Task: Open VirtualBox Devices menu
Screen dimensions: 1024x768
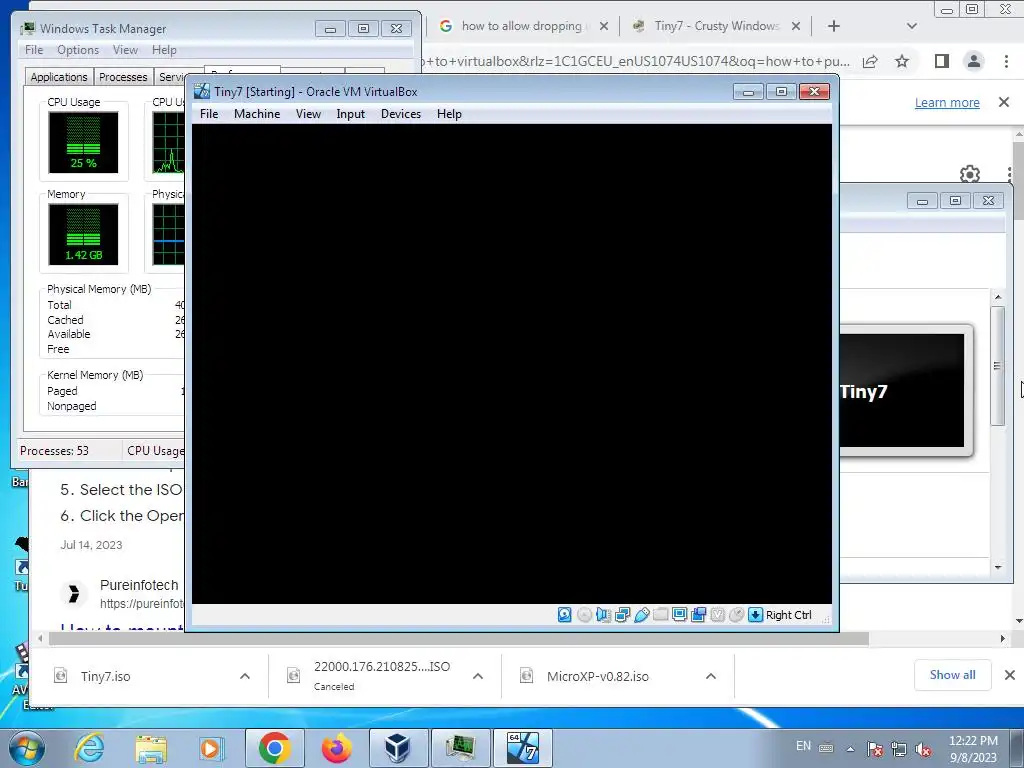Action: pyautogui.click(x=400, y=114)
